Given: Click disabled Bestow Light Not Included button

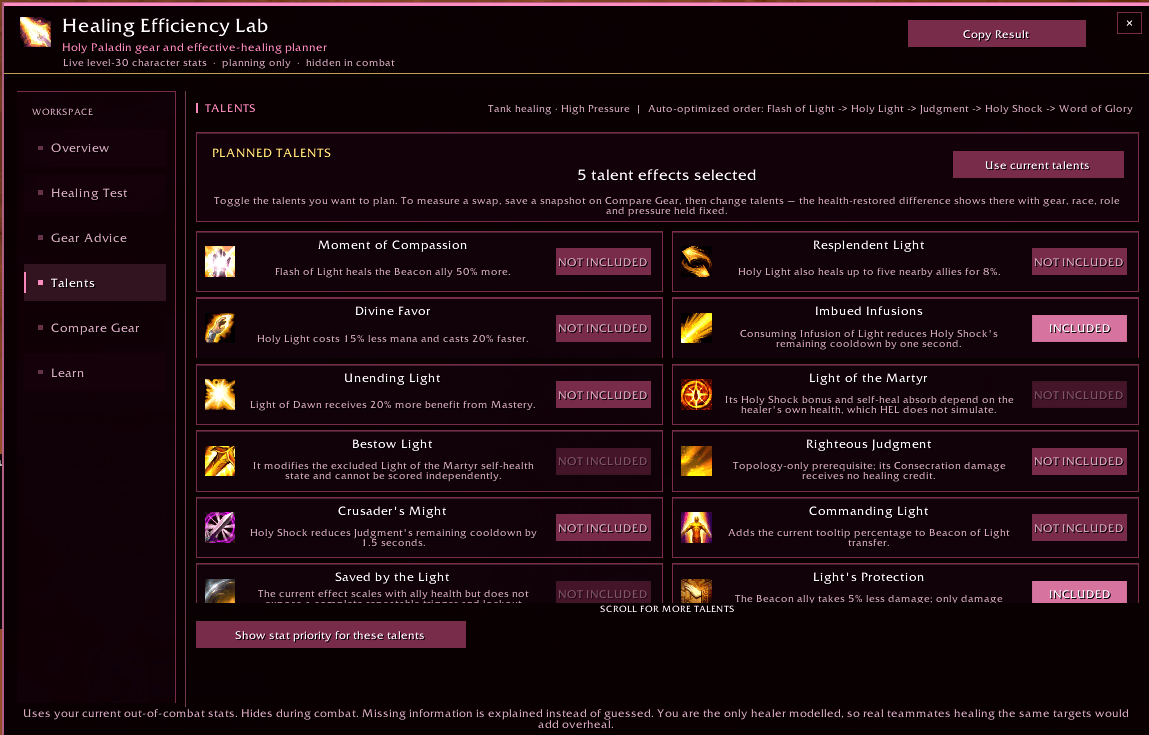Looking at the screenshot, I should [x=603, y=461].
